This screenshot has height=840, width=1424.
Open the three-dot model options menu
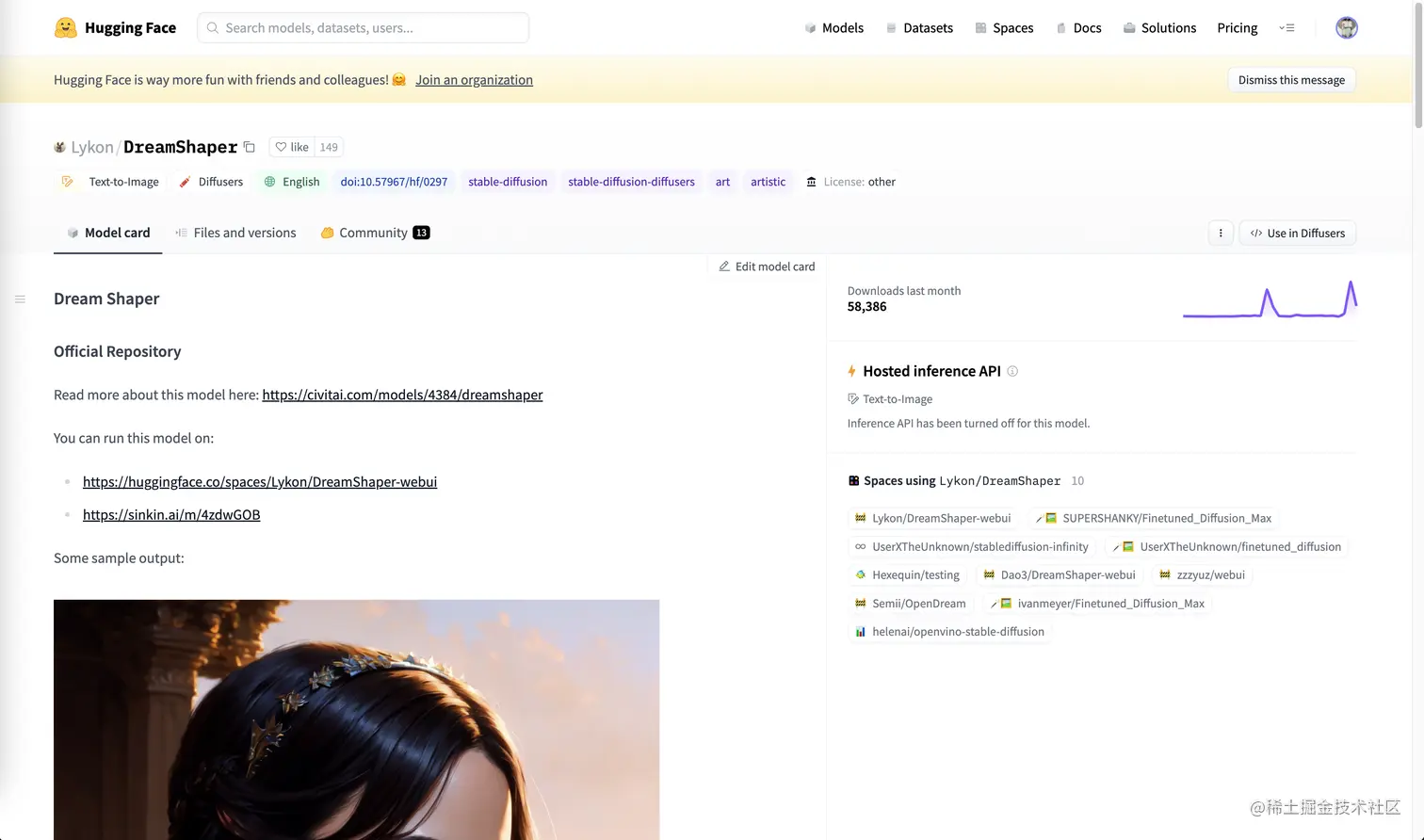tap(1221, 233)
